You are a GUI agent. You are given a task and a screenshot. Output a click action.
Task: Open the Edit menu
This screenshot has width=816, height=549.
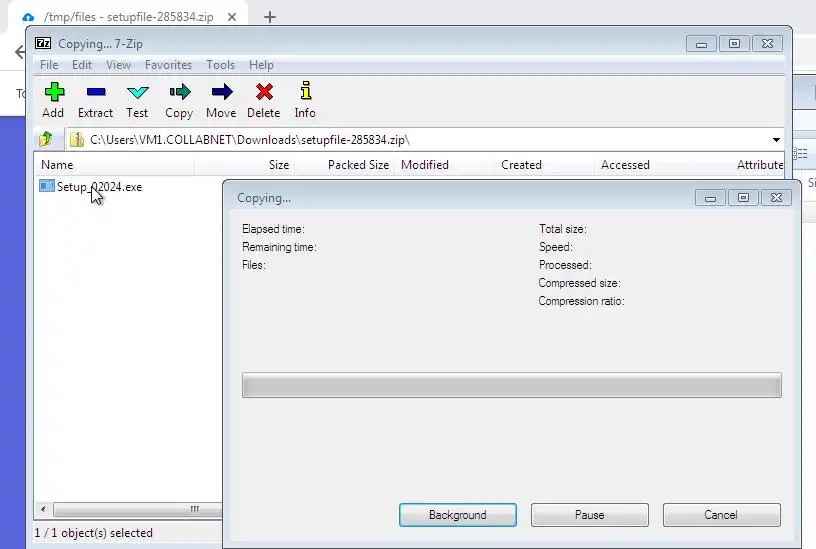tap(82, 65)
